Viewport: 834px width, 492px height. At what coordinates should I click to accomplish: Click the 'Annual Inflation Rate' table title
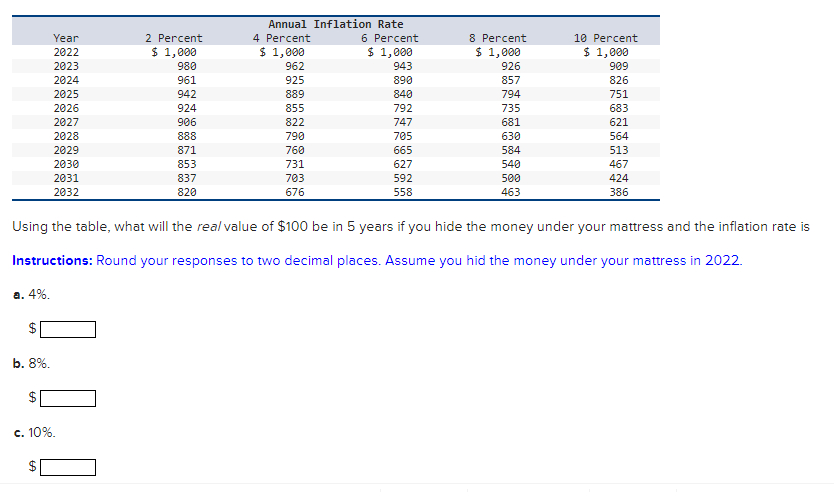click(x=336, y=24)
